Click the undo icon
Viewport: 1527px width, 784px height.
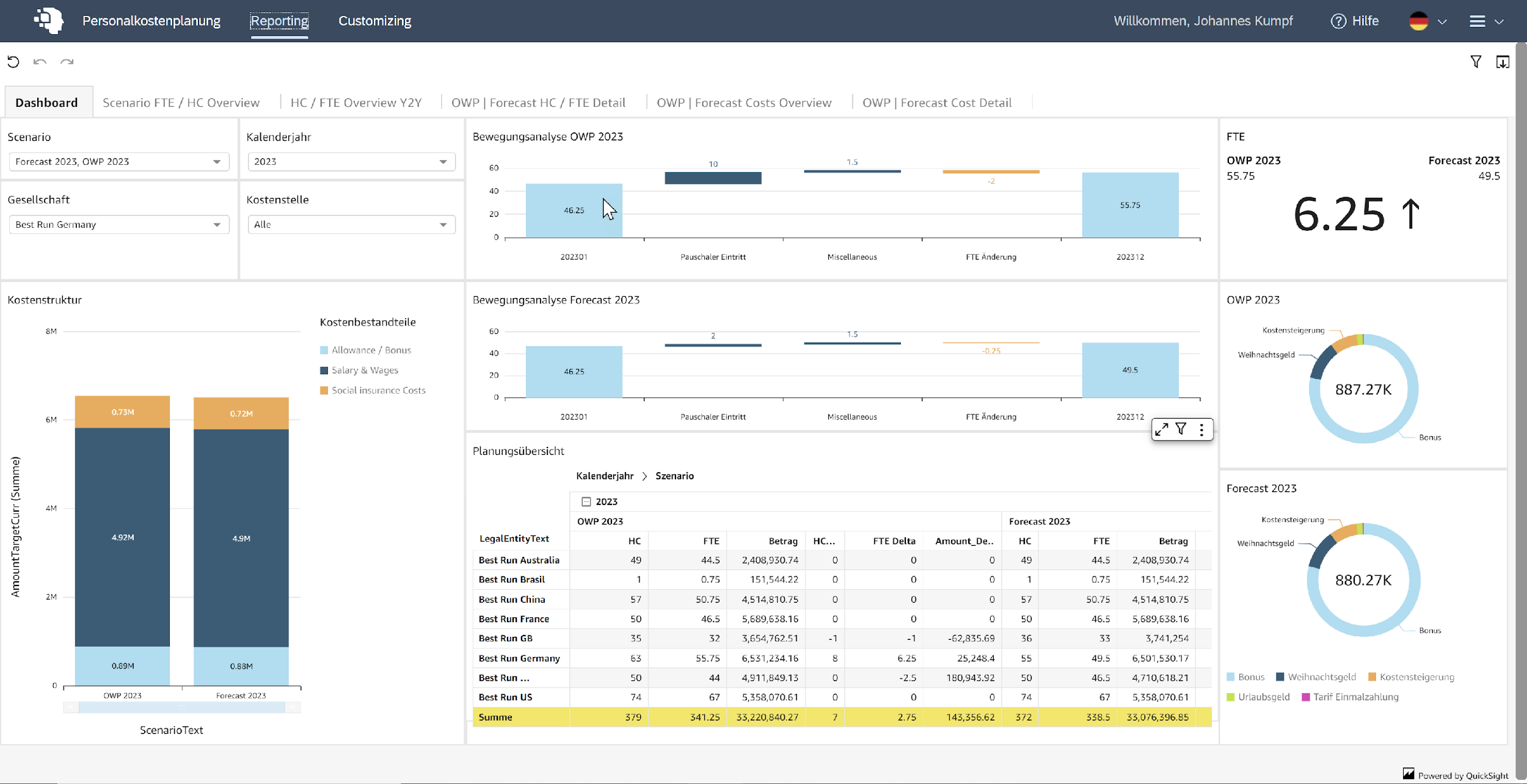click(x=40, y=62)
